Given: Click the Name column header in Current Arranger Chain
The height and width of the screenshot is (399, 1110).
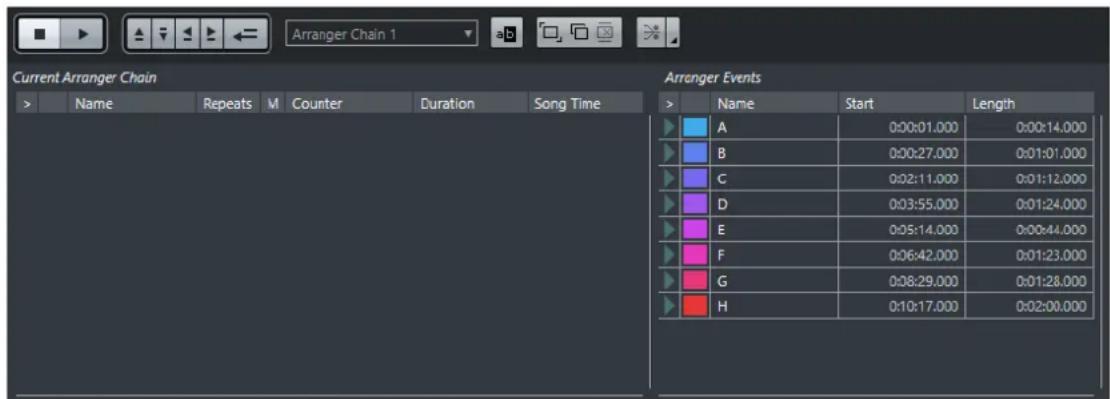Looking at the screenshot, I should coord(132,103).
